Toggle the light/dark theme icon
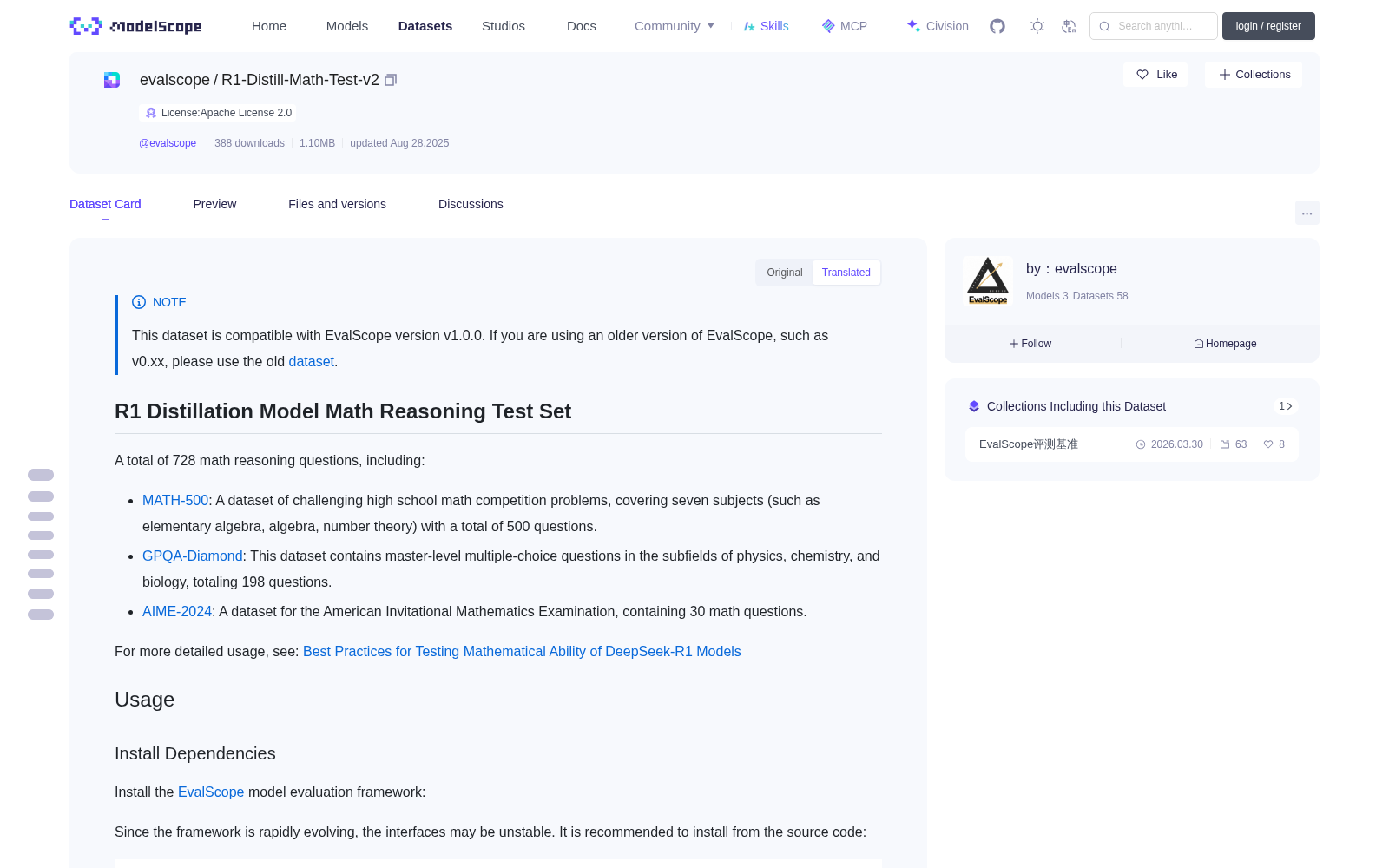1389x868 pixels. coord(1037,26)
